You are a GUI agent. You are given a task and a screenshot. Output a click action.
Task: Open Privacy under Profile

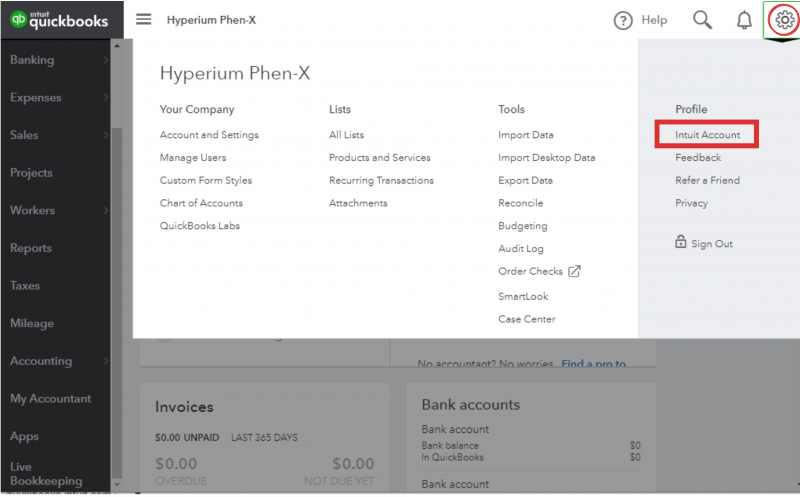click(x=691, y=203)
